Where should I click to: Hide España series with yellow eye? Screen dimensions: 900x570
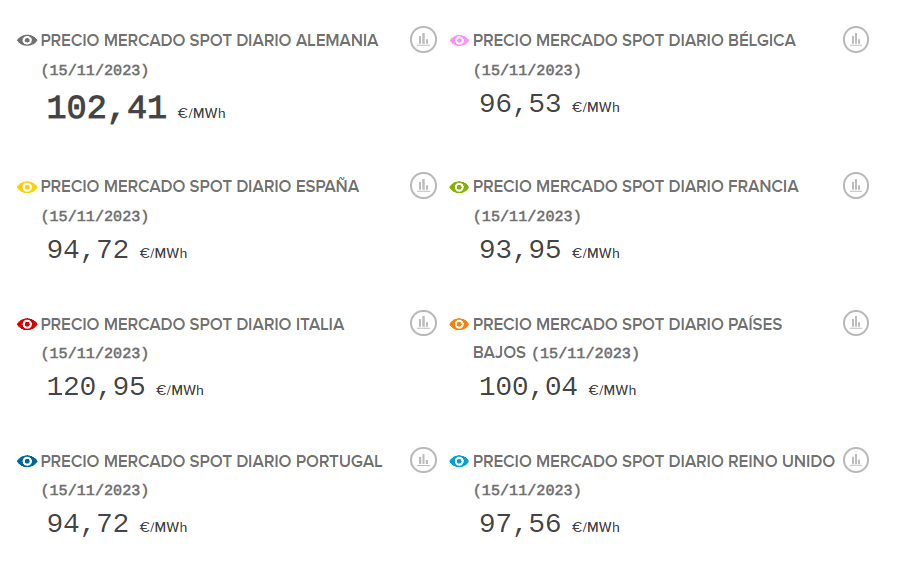[x=27, y=187]
